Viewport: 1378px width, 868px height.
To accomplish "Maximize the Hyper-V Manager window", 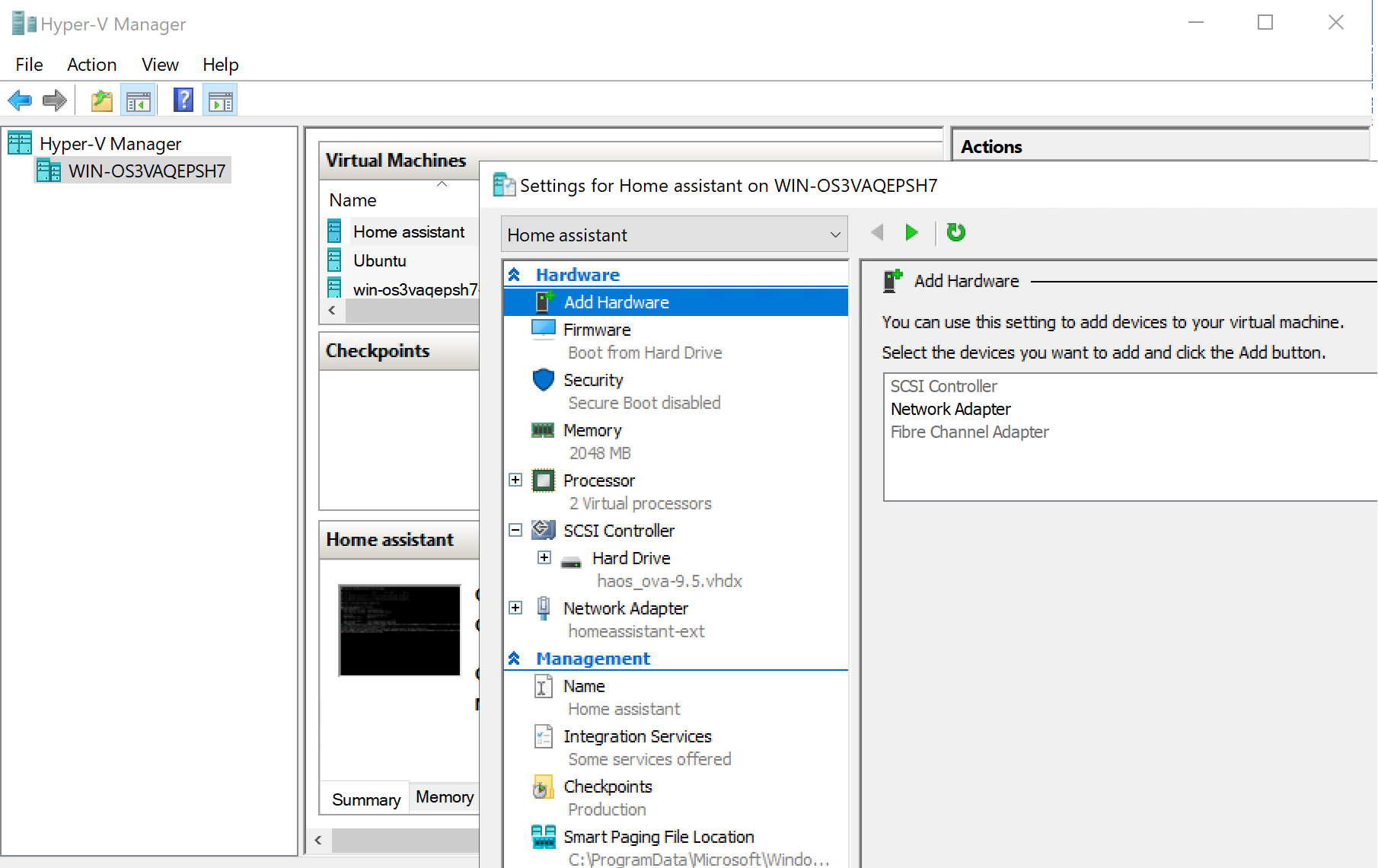I will click(1265, 23).
